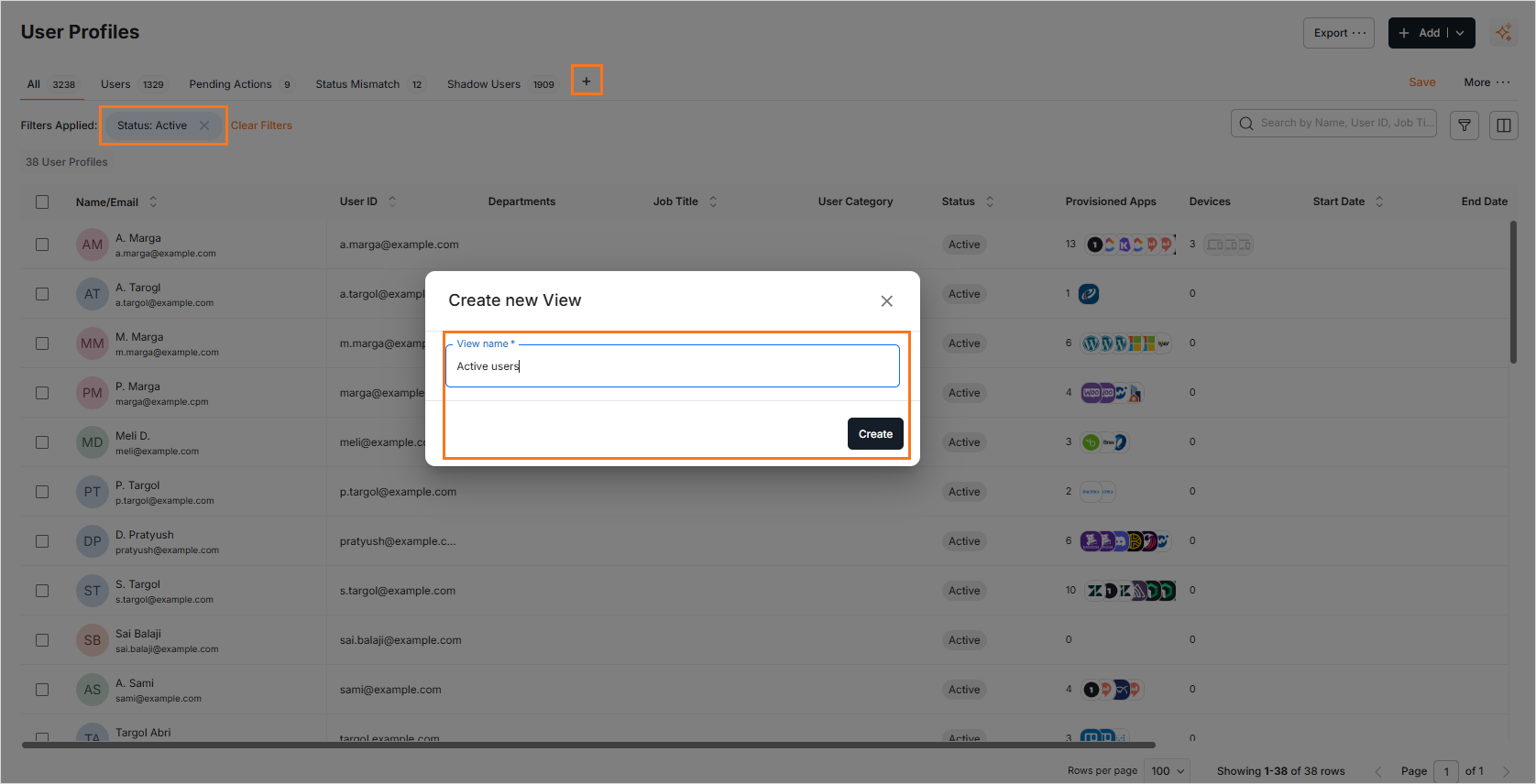Toggle the select-all header checkbox
The image size is (1536, 784).
(42, 201)
